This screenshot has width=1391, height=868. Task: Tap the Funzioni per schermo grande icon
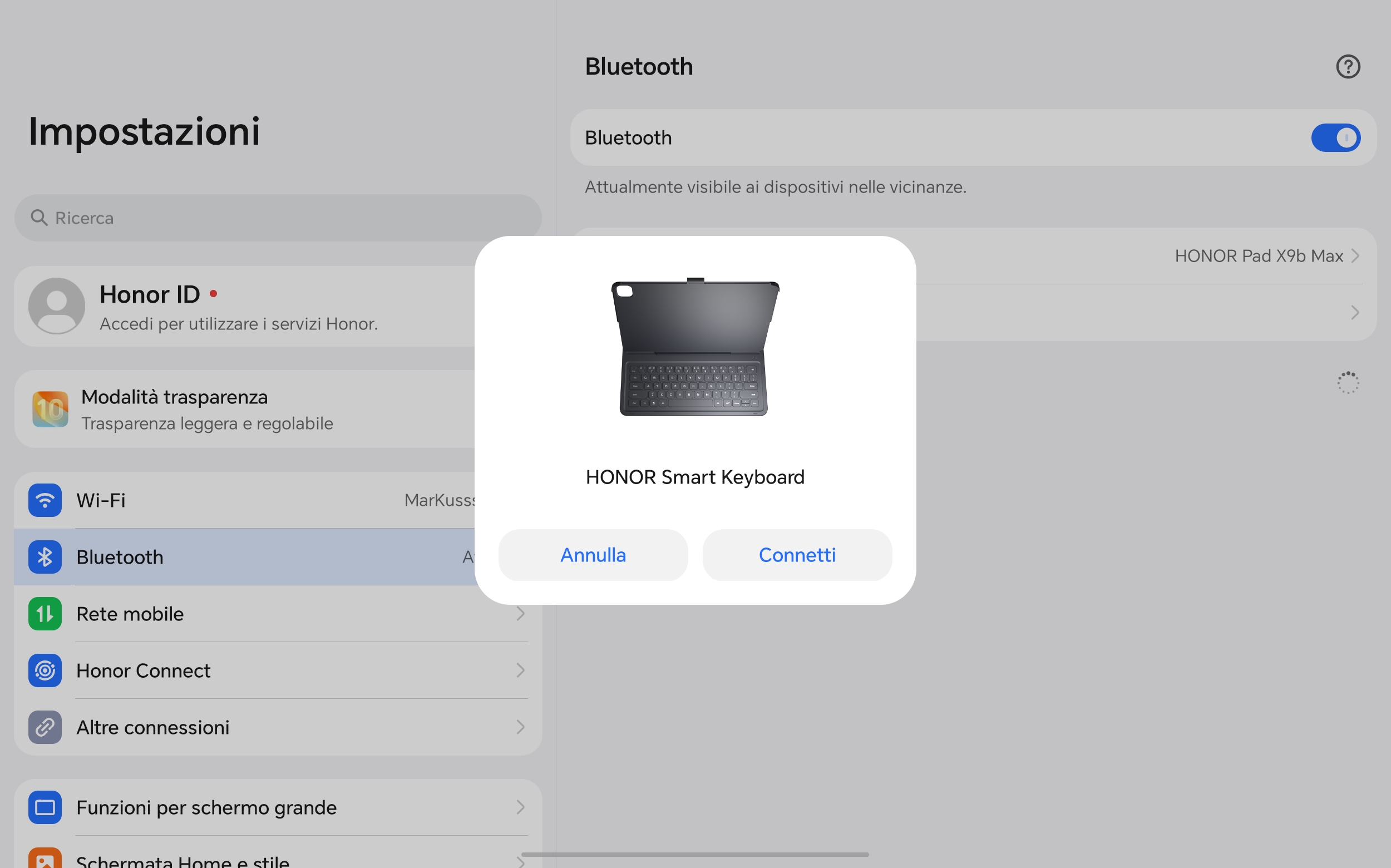pyautogui.click(x=45, y=807)
